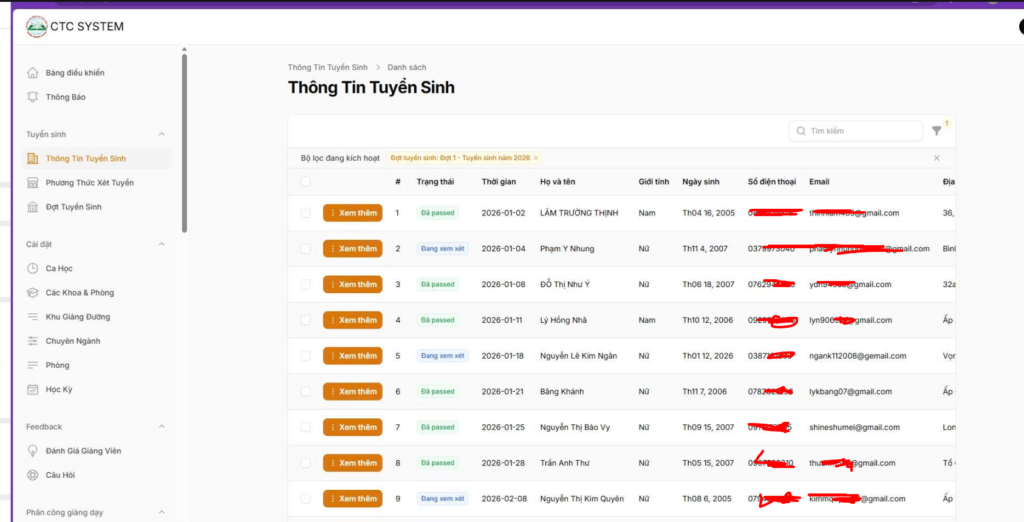Screen dimensions: 1024x522
Task: Click Đợt Tuyển Sinh building icon
Action: (33, 206)
